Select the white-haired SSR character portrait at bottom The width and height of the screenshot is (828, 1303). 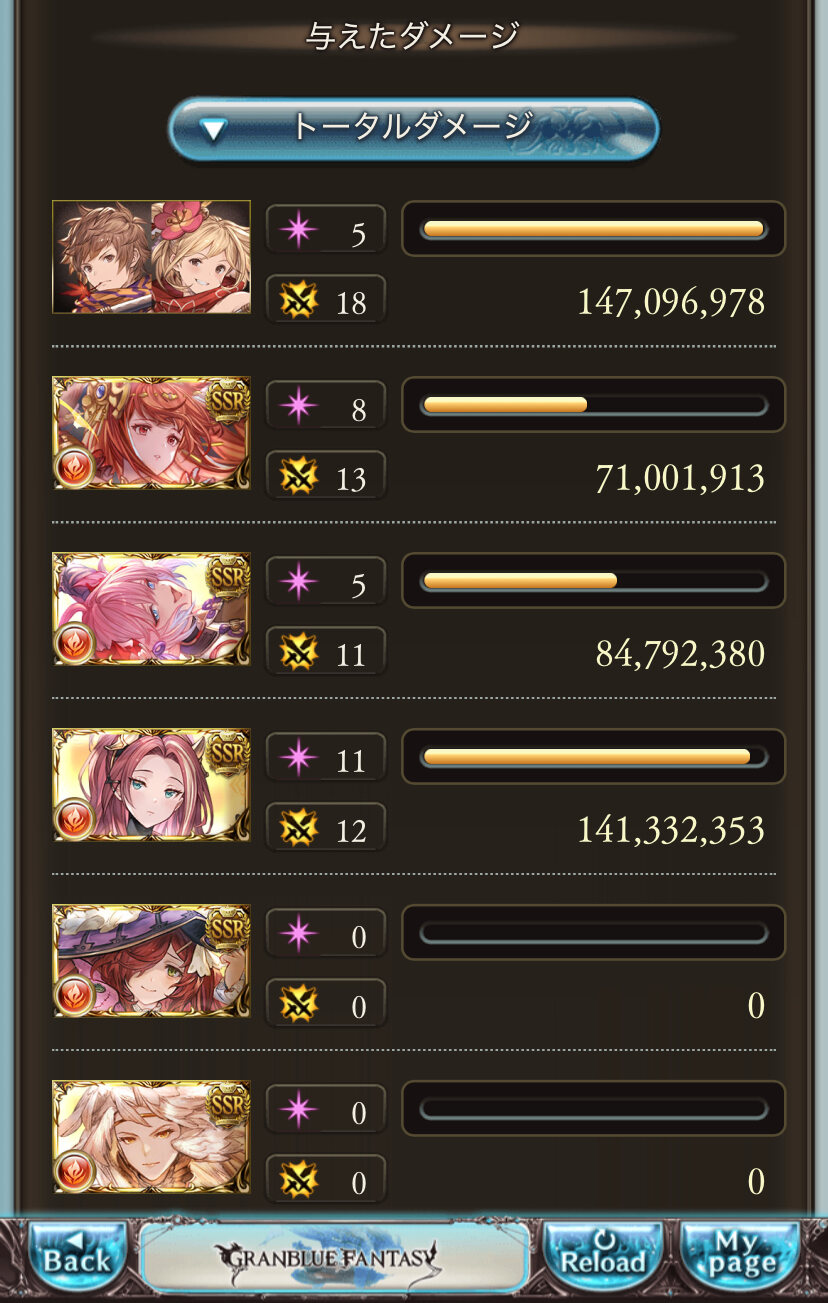tap(151, 1137)
